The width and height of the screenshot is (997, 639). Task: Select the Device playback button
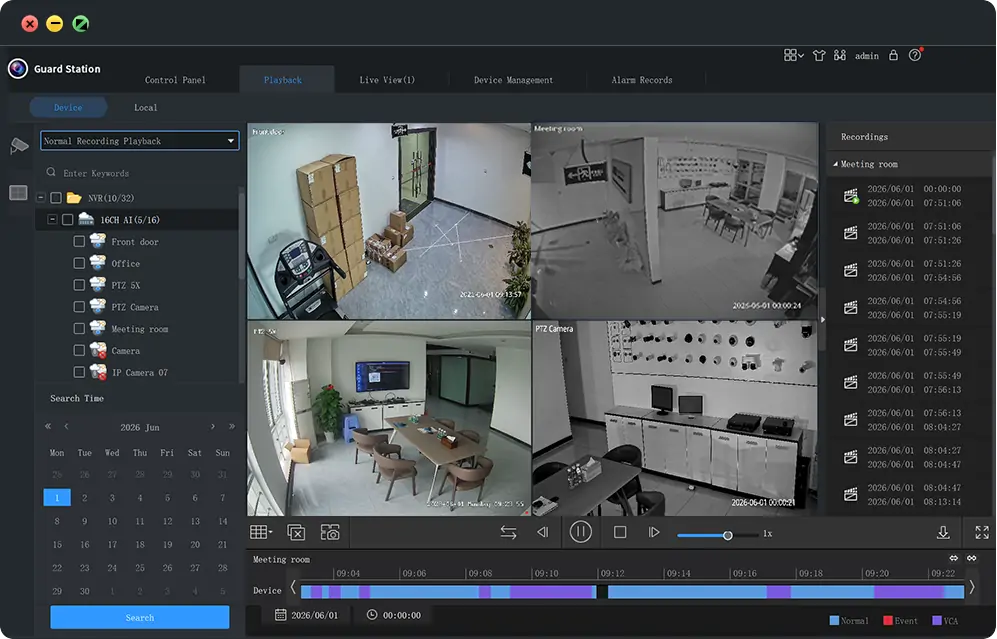coord(68,107)
